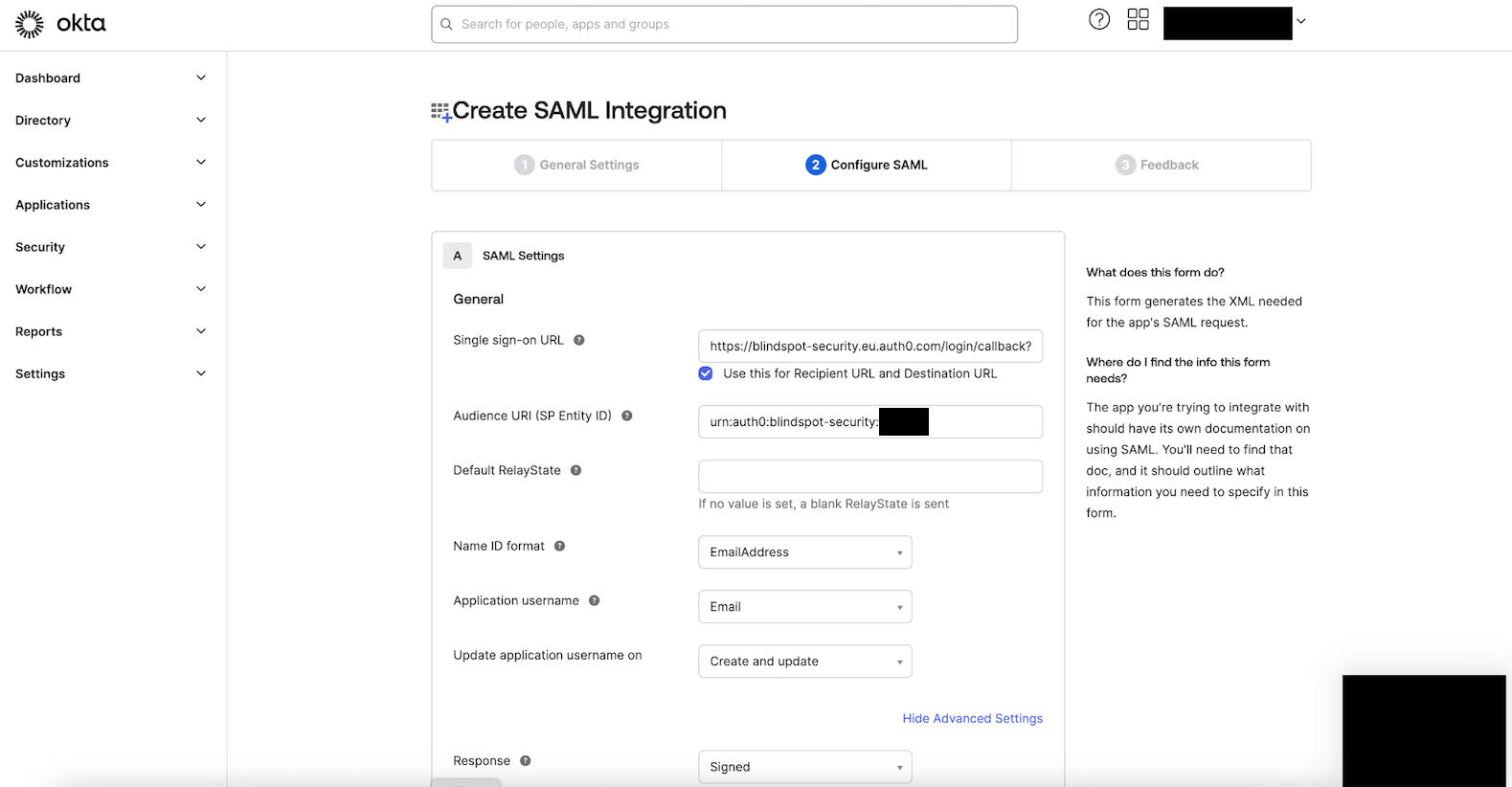Go to the General Settings step tab
This screenshot has width=1512, height=787.
coord(576,165)
